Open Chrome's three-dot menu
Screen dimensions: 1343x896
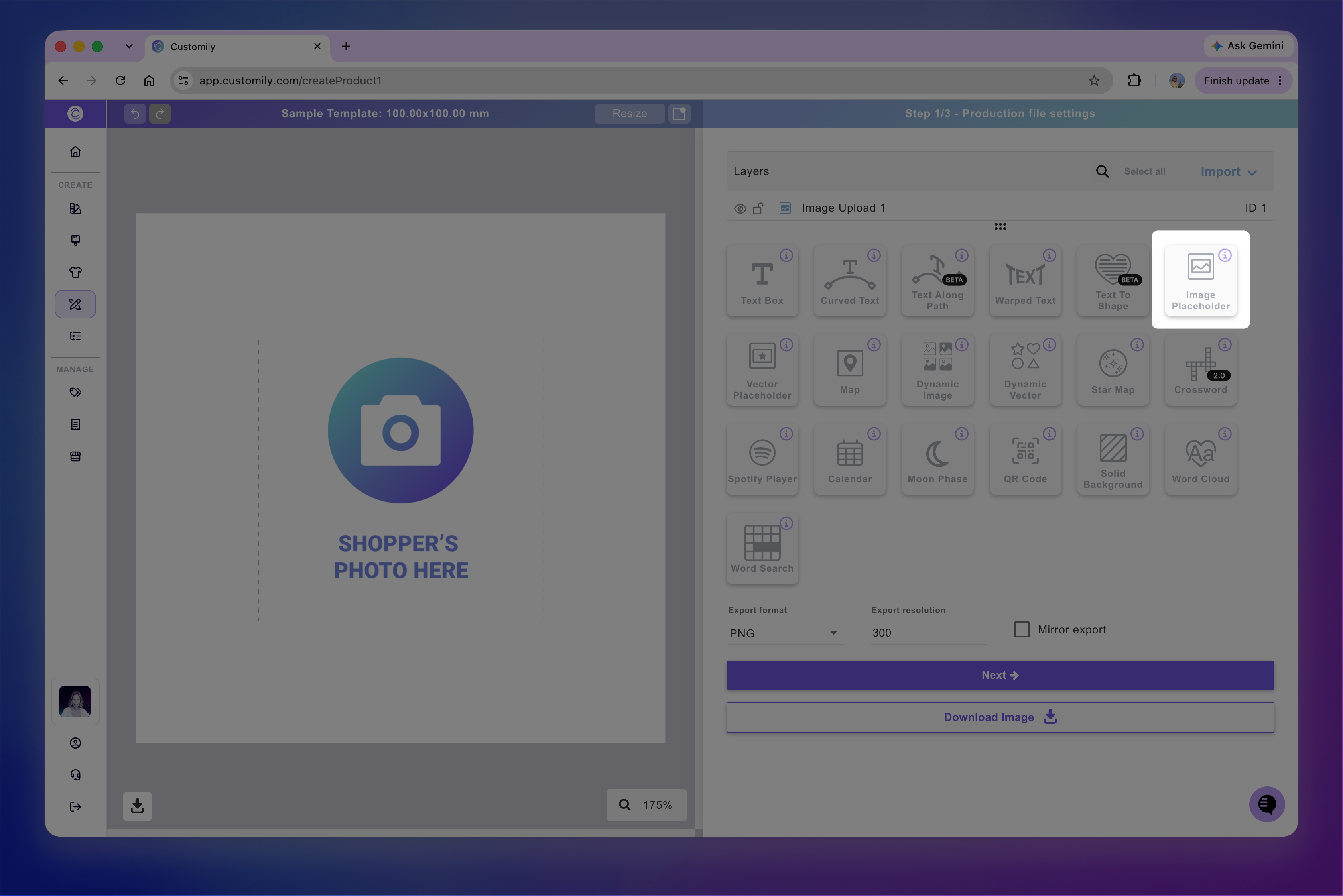point(1280,81)
